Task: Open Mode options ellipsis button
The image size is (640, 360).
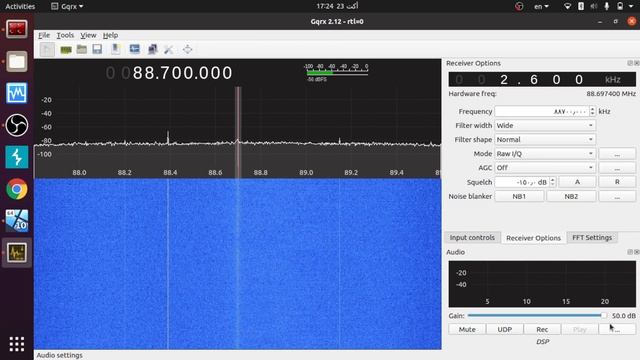Action: click(617, 154)
